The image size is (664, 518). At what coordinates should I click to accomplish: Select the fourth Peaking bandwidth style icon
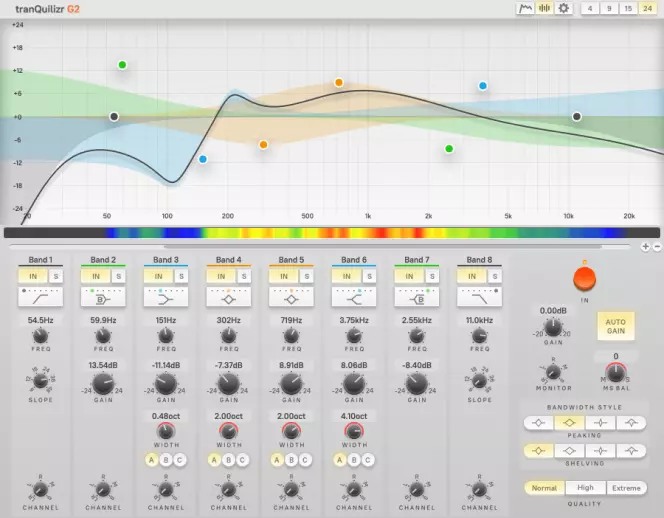[631, 423]
